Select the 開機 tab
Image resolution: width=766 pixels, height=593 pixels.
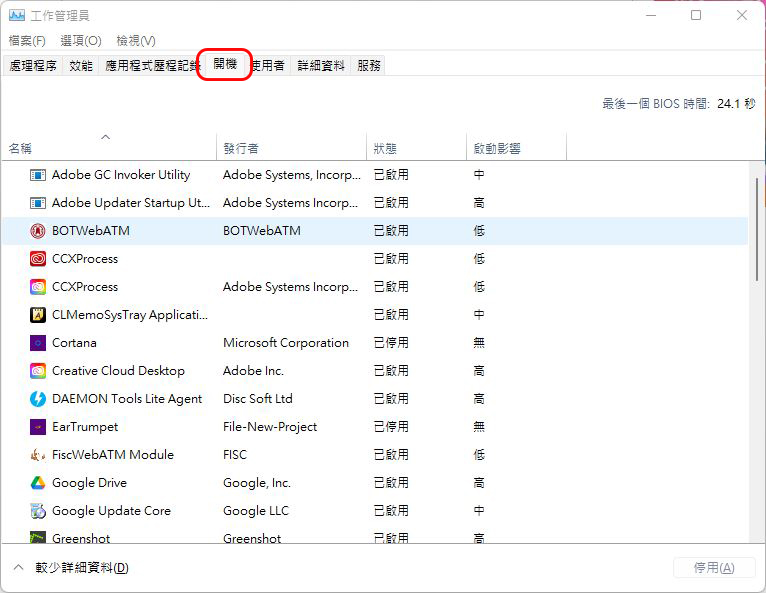pos(225,64)
